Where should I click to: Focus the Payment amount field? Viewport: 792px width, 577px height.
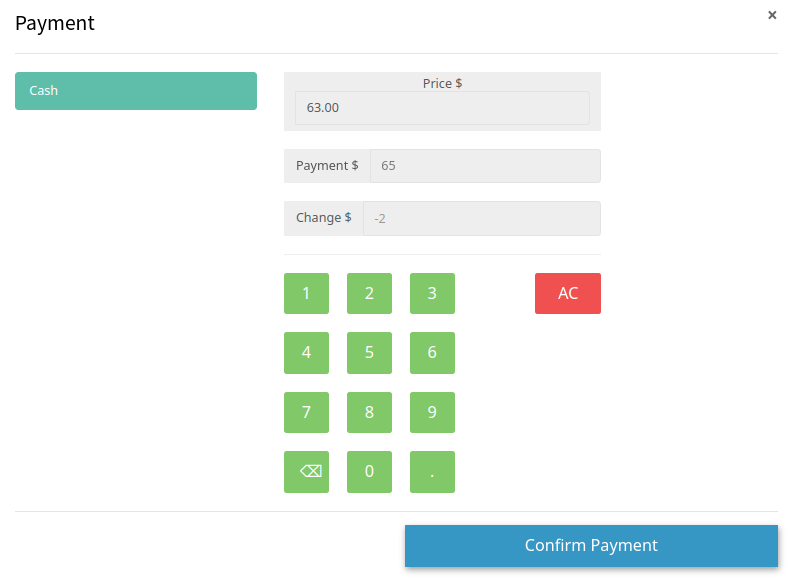click(x=485, y=166)
